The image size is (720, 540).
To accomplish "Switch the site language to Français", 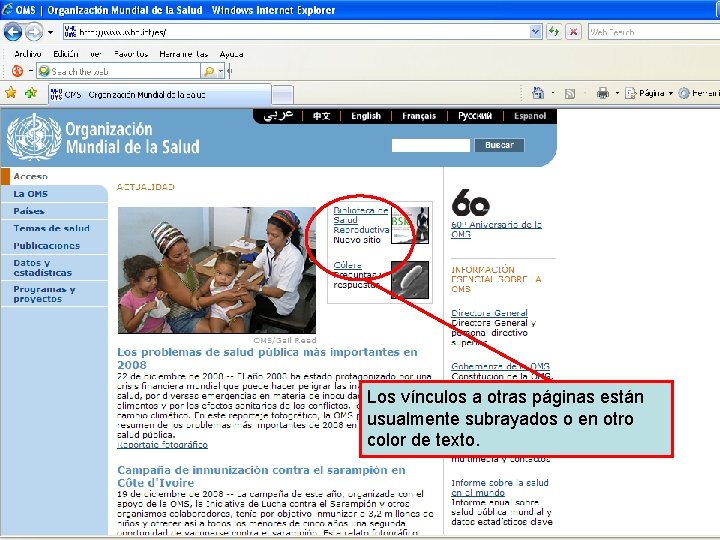I will 419,116.
